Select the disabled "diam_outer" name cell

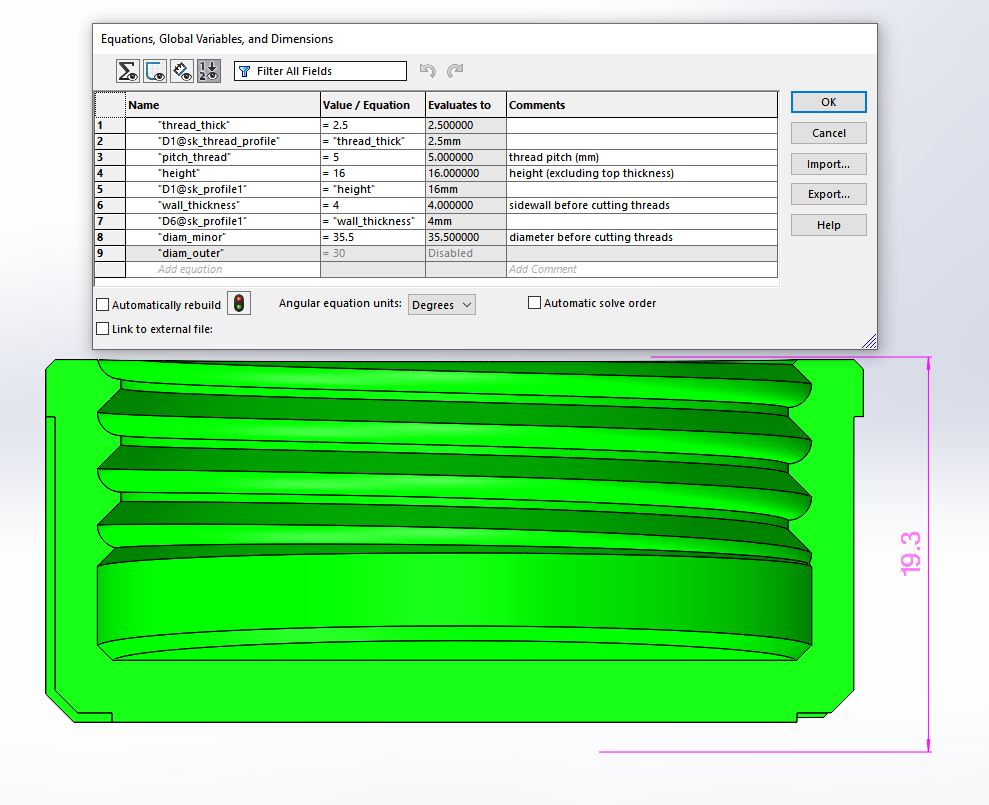click(x=223, y=253)
